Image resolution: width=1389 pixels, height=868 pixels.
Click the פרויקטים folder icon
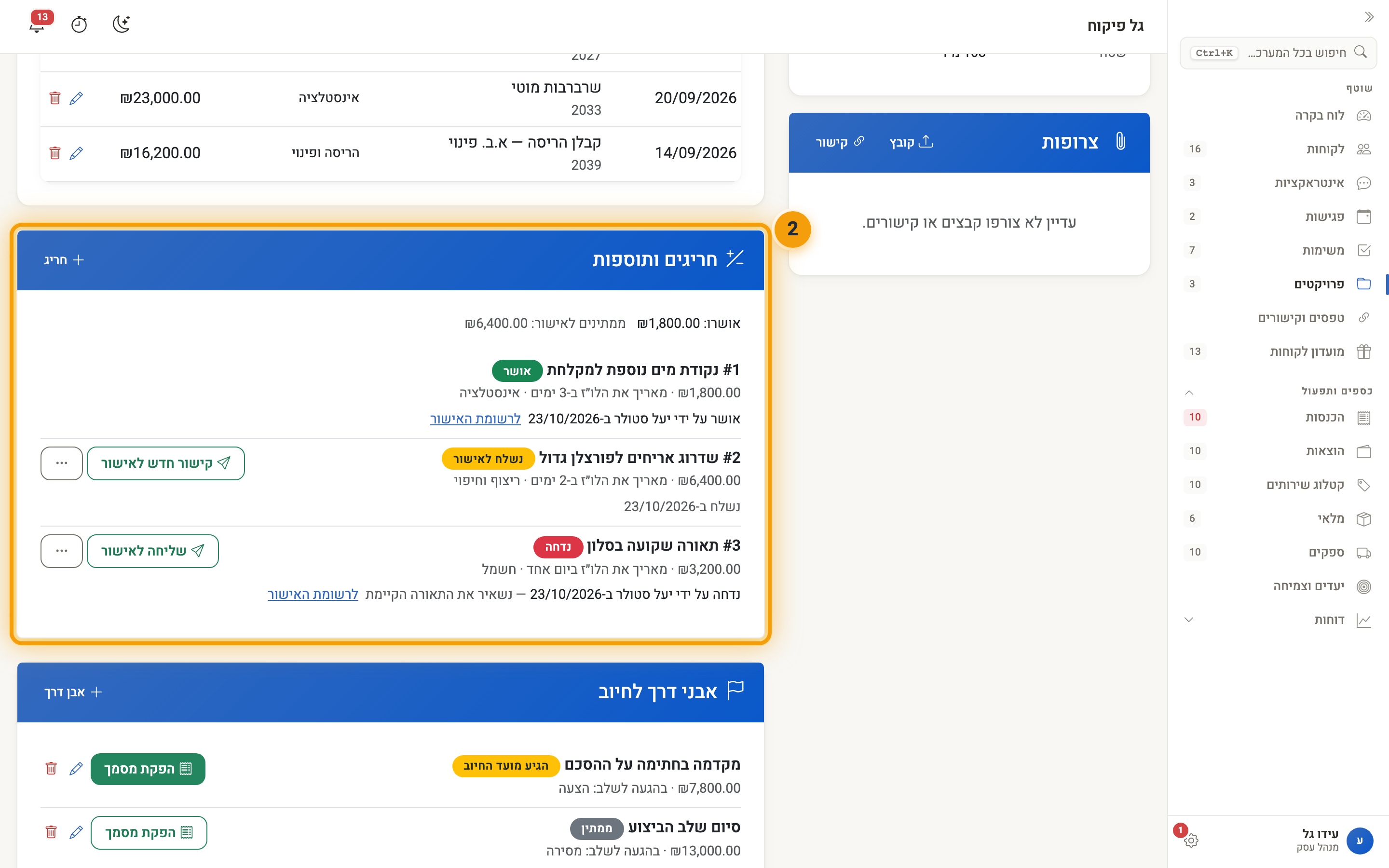click(1364, 284)
